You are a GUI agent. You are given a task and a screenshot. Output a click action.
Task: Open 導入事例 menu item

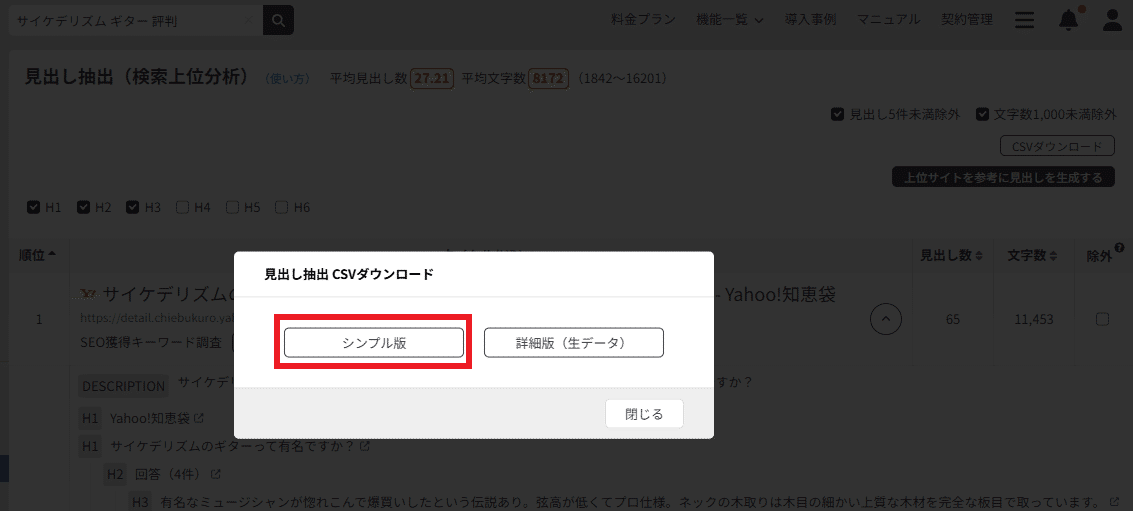[x=810, y=20]
